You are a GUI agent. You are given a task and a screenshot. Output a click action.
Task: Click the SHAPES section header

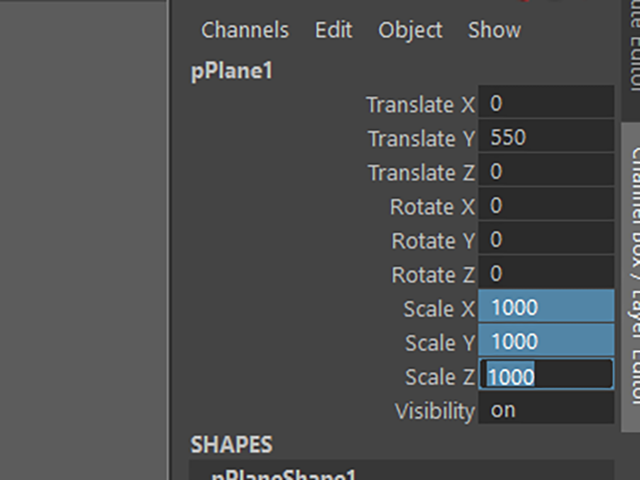click(x=231, y=444)
